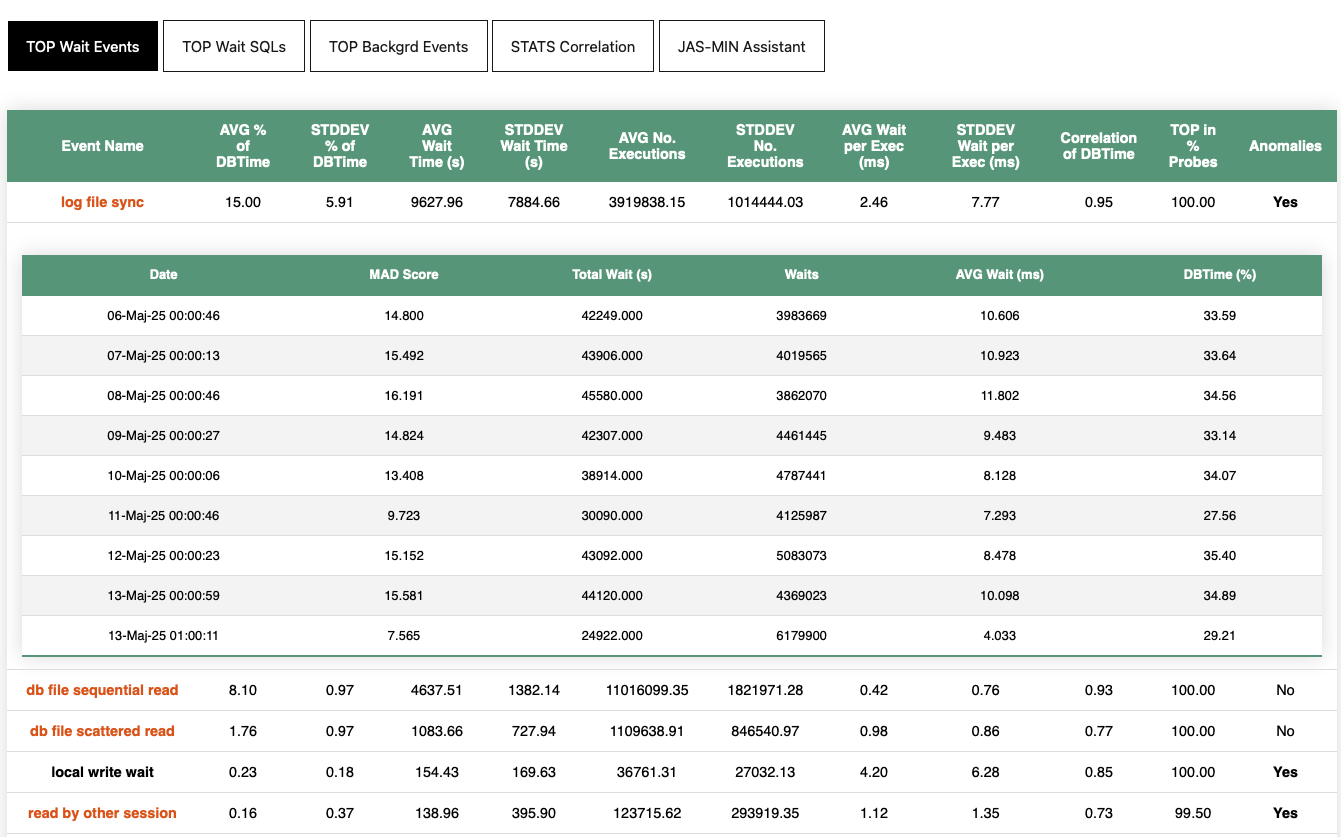Click the Date header in anomaly table

(164, 274)
